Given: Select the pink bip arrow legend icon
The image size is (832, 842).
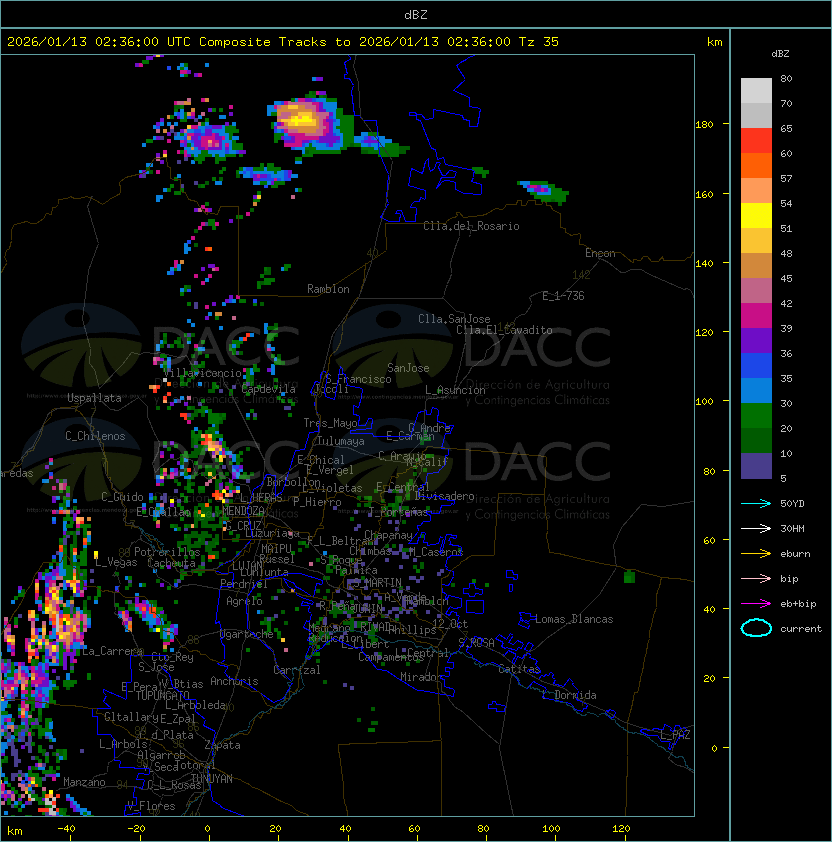Looking at the screenshot, I should tap(756, 578).
